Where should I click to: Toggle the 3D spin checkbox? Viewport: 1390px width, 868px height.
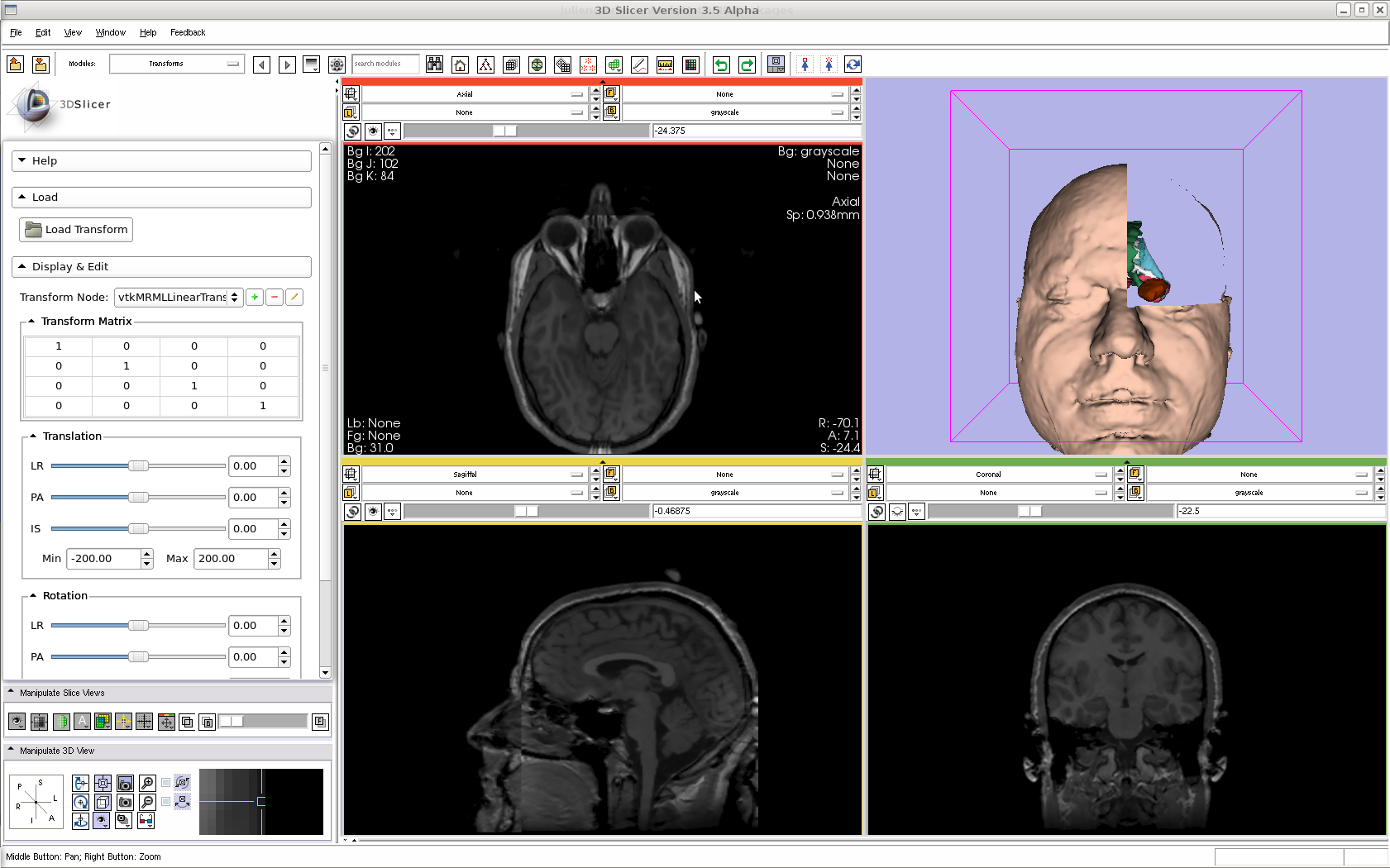tap(166, 783)
